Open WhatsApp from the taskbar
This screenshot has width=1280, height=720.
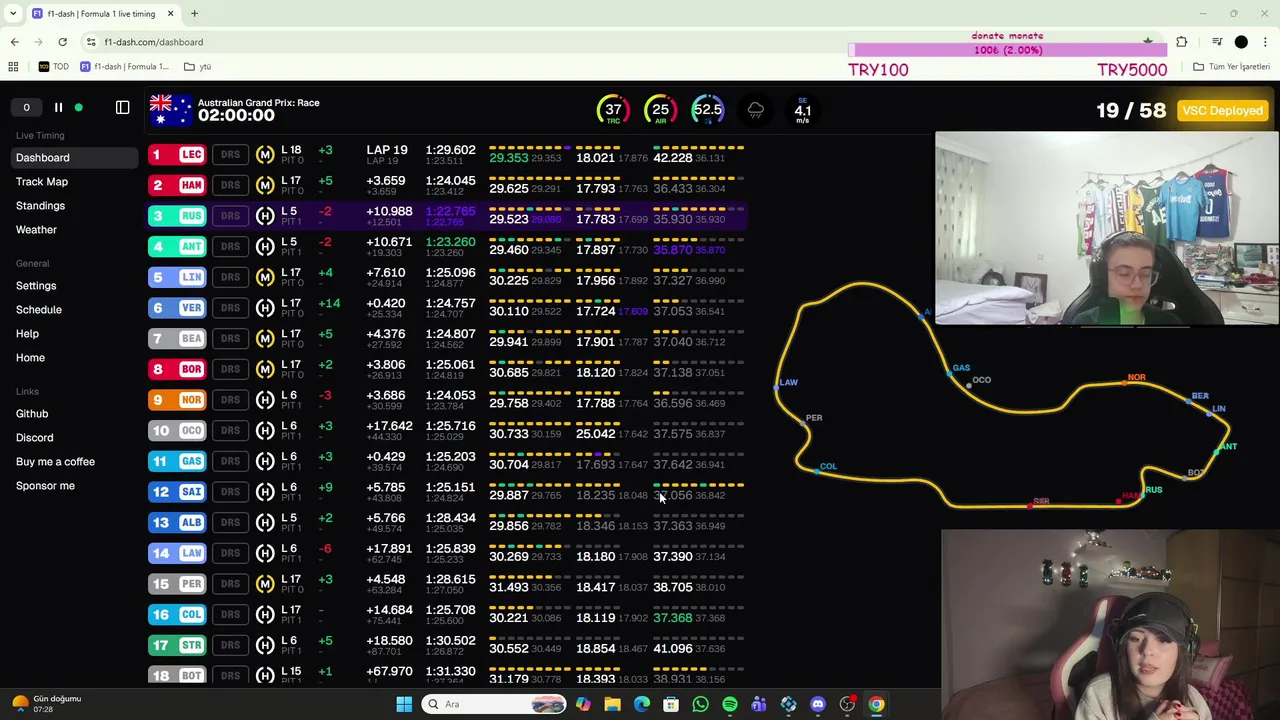pos(700,704)
